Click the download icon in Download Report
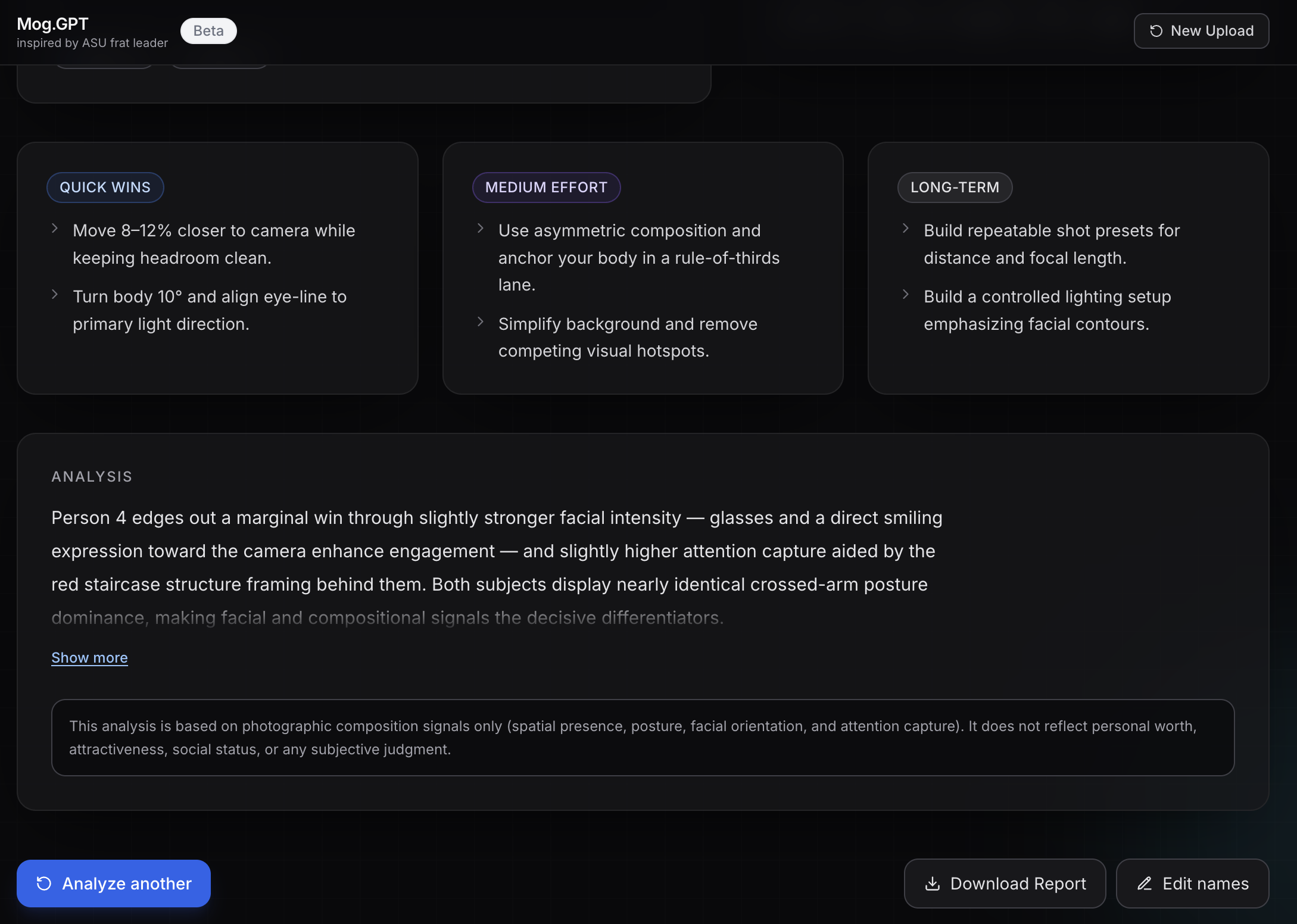1297x924 pixels. [933, 884]
